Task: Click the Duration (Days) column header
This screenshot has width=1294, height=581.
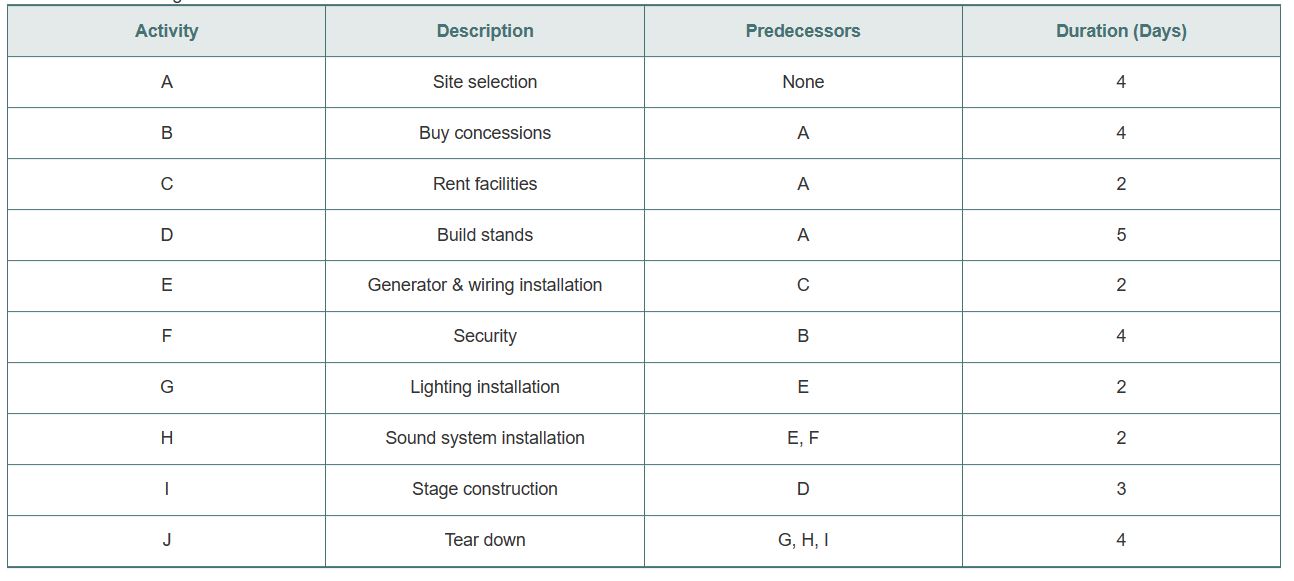Action: [x=1121, y=31]
